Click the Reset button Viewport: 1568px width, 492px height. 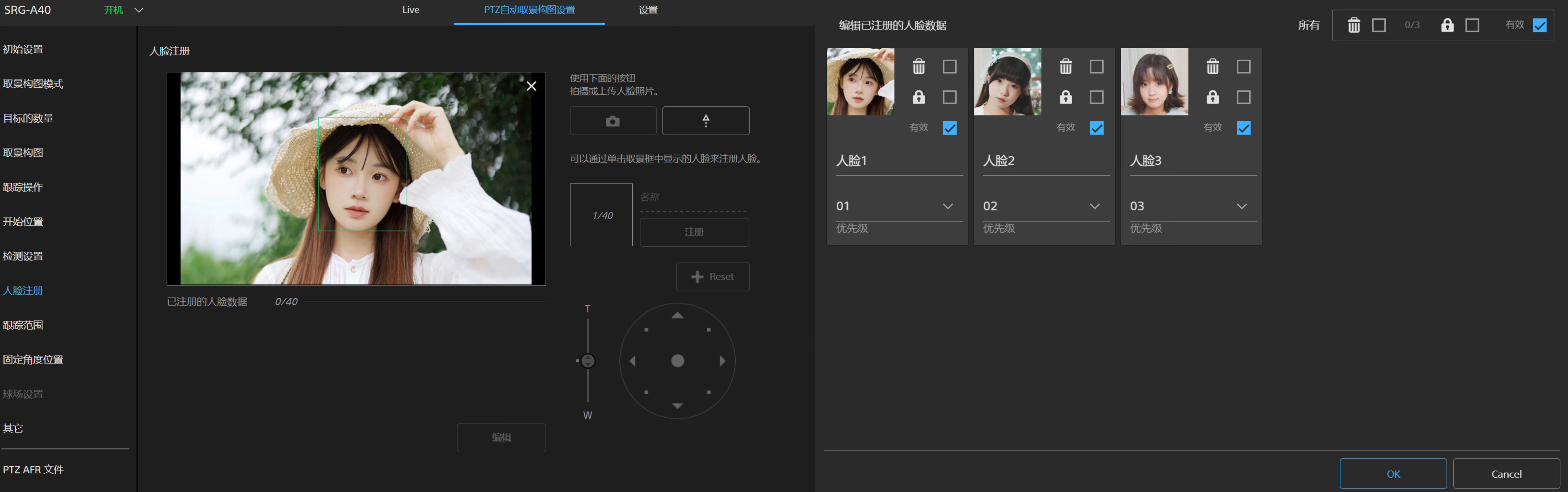tap(712, 277)
